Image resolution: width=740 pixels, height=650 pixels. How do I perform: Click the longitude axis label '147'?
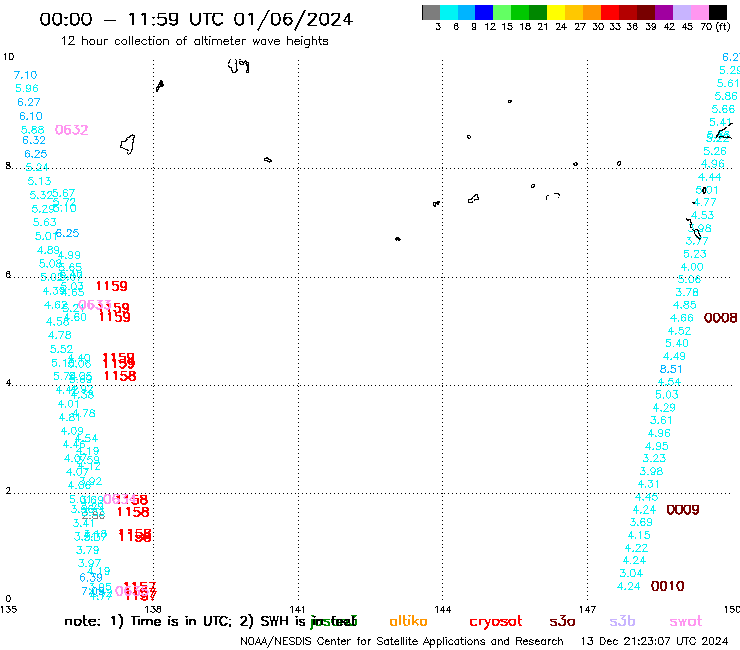point(587,609)
